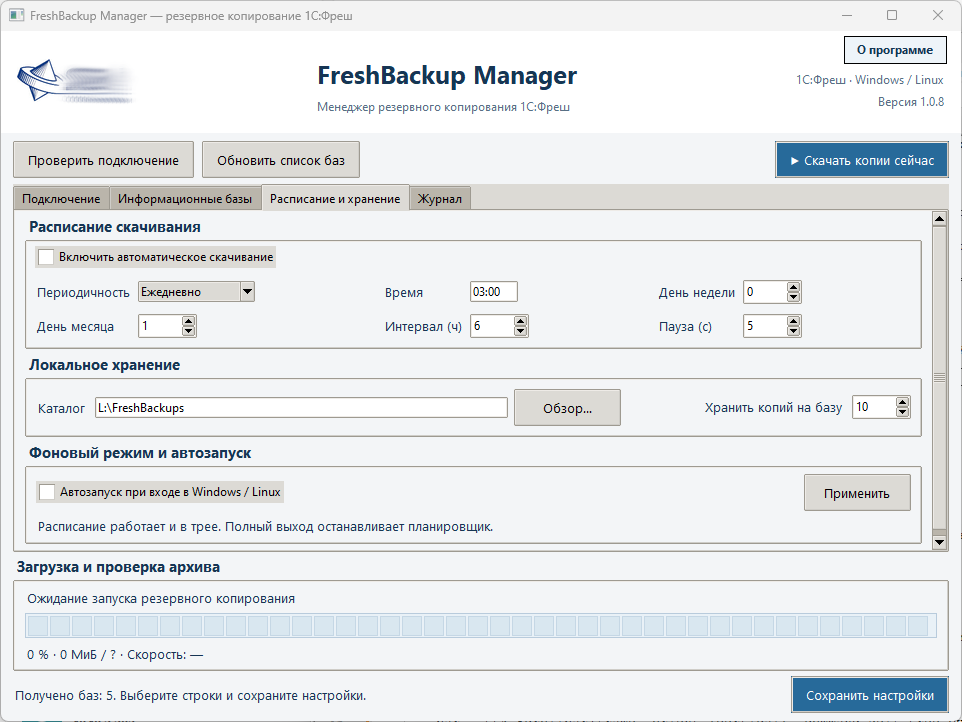Viewport: 962px width, 722px height.
Task: Focus the Время field showing 03:00
Action: [x=494, y=292]
